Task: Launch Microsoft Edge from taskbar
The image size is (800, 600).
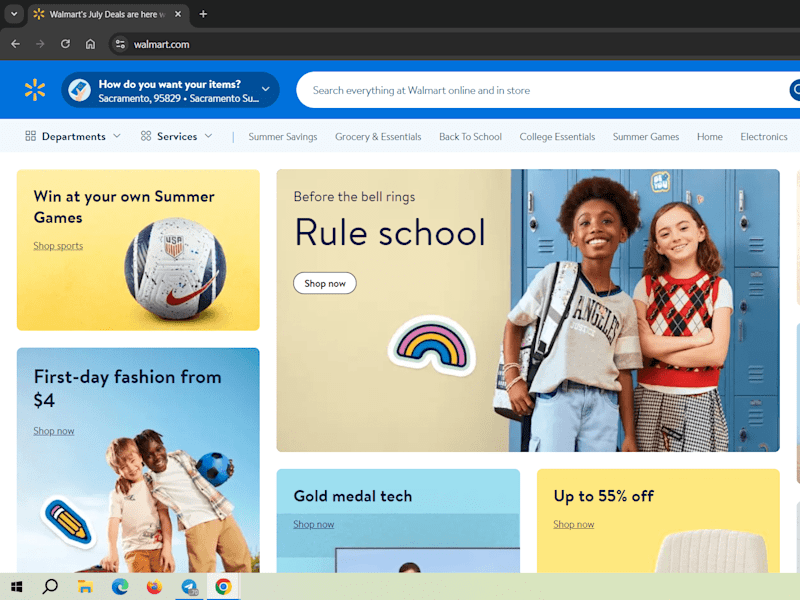Action: 120,587
